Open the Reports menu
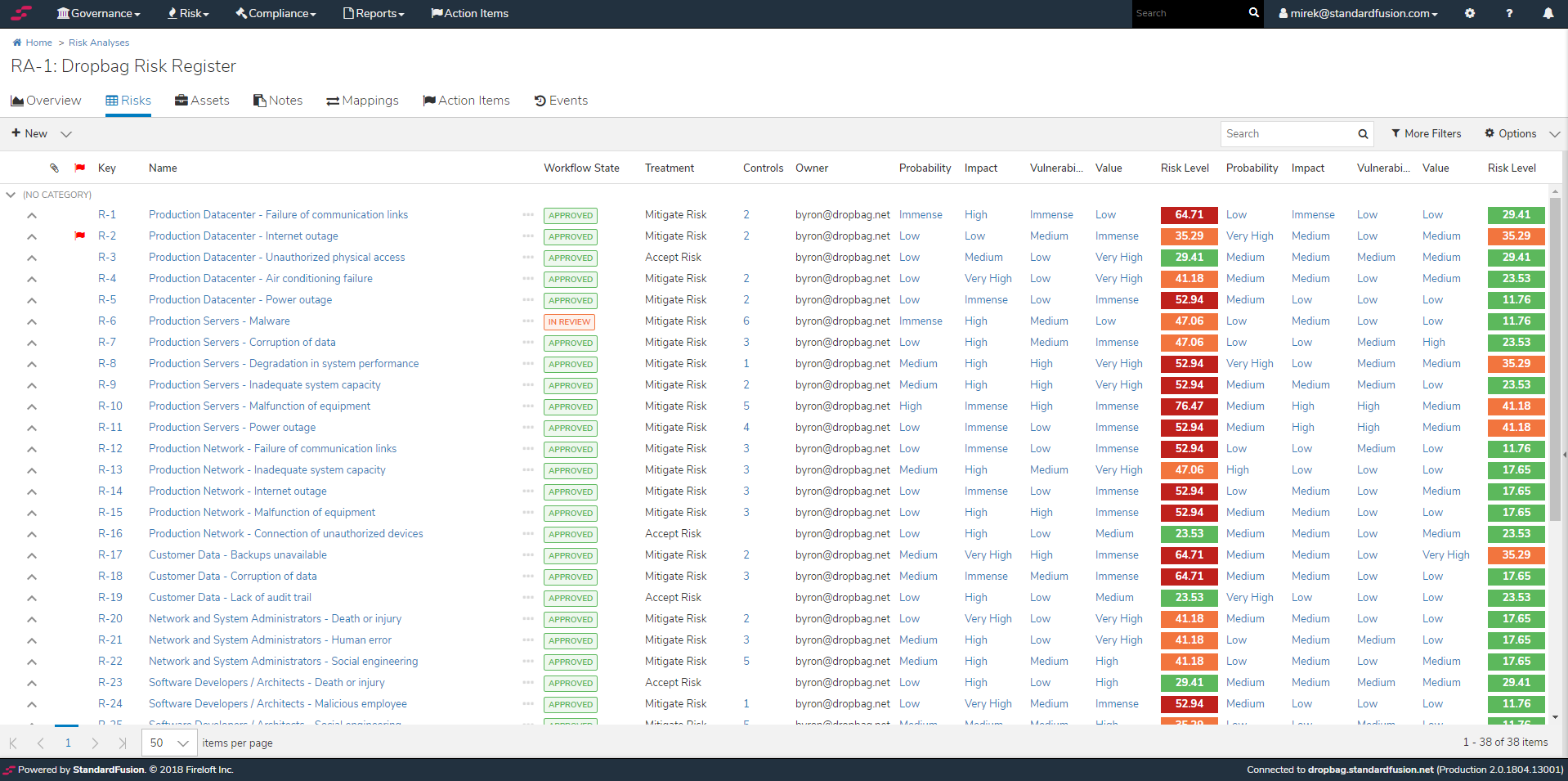The width and height of the screenshot is (1568, 781). click(374, 13)
